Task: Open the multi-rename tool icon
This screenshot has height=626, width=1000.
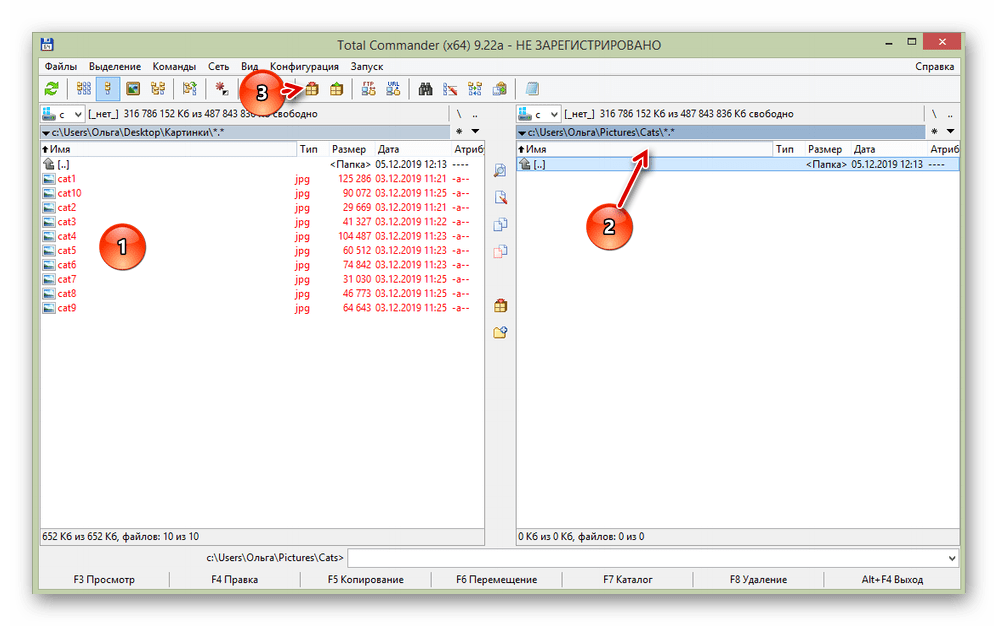Action: pyautogui.click(x=450, y=89)
